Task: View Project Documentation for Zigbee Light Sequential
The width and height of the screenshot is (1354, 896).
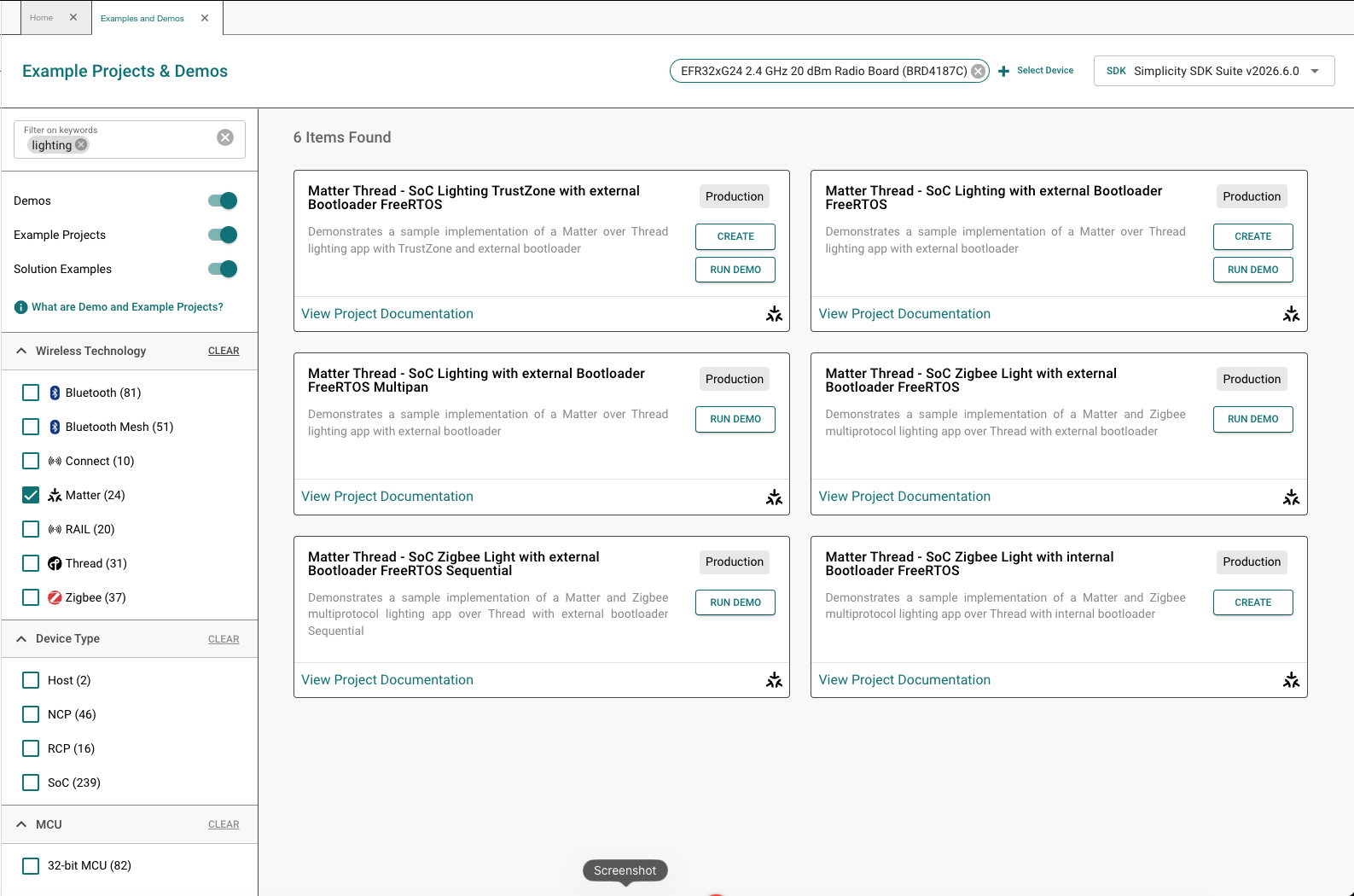Action: click(387, 680)
